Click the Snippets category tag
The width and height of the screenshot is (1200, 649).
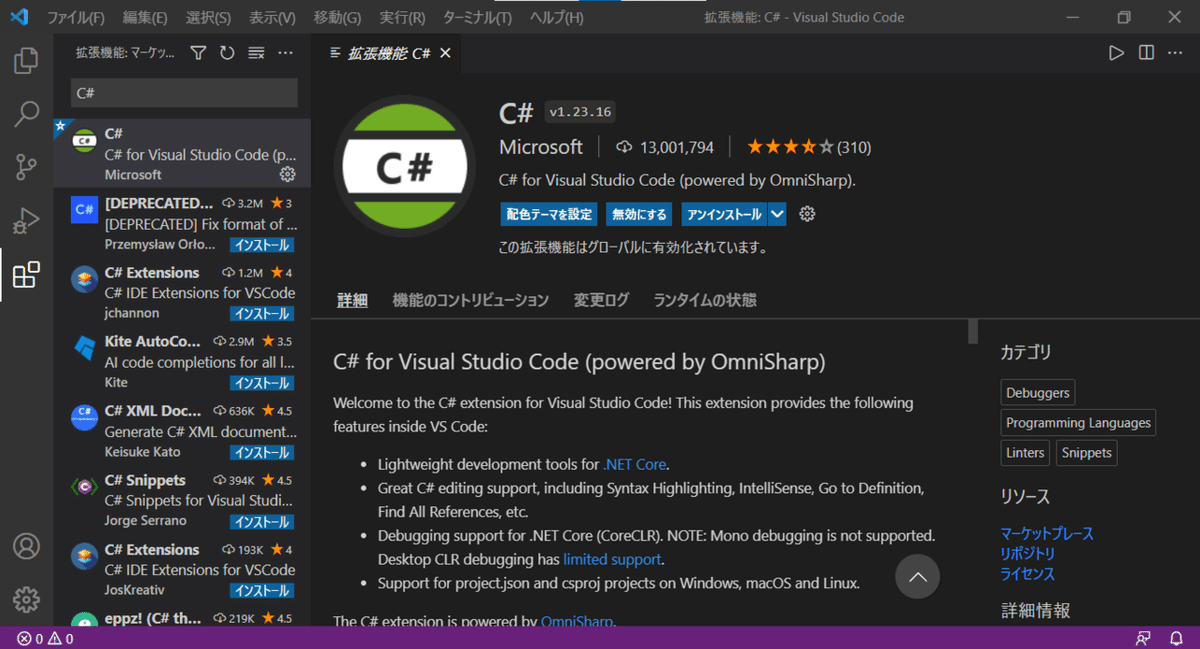pos(1087,453)
